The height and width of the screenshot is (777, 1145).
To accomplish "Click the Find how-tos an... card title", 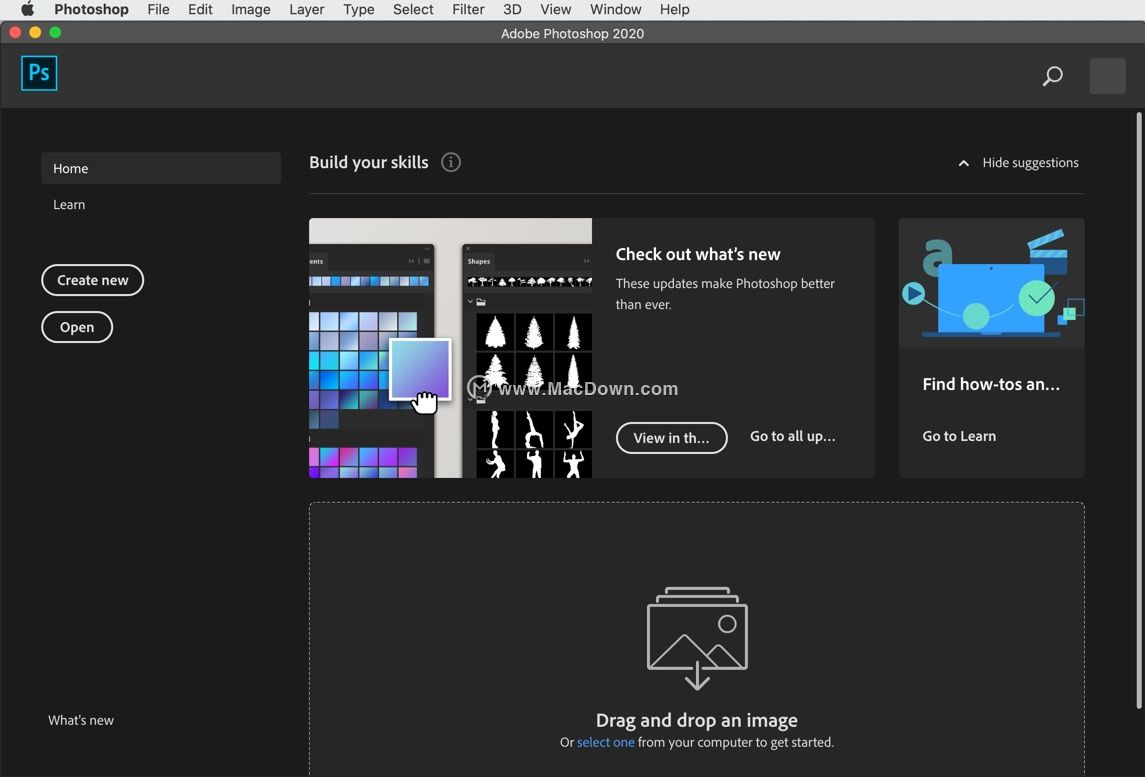I will pos(991,384).
